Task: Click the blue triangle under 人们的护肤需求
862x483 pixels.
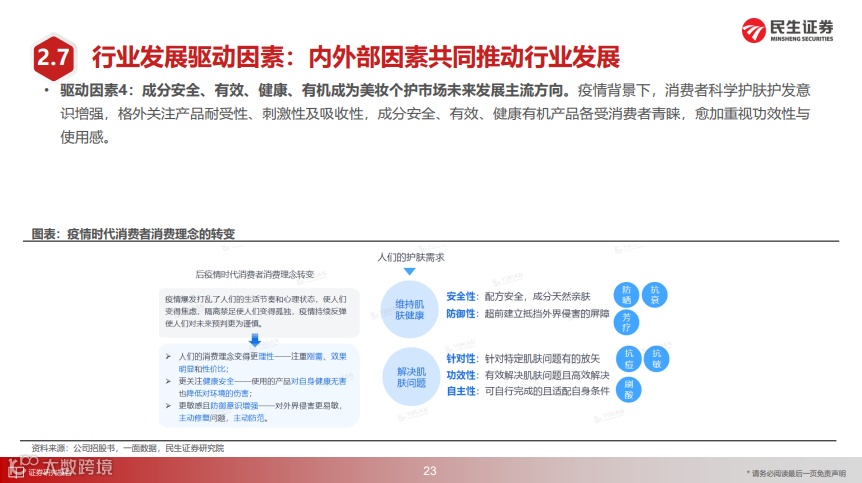Action: 410,271
